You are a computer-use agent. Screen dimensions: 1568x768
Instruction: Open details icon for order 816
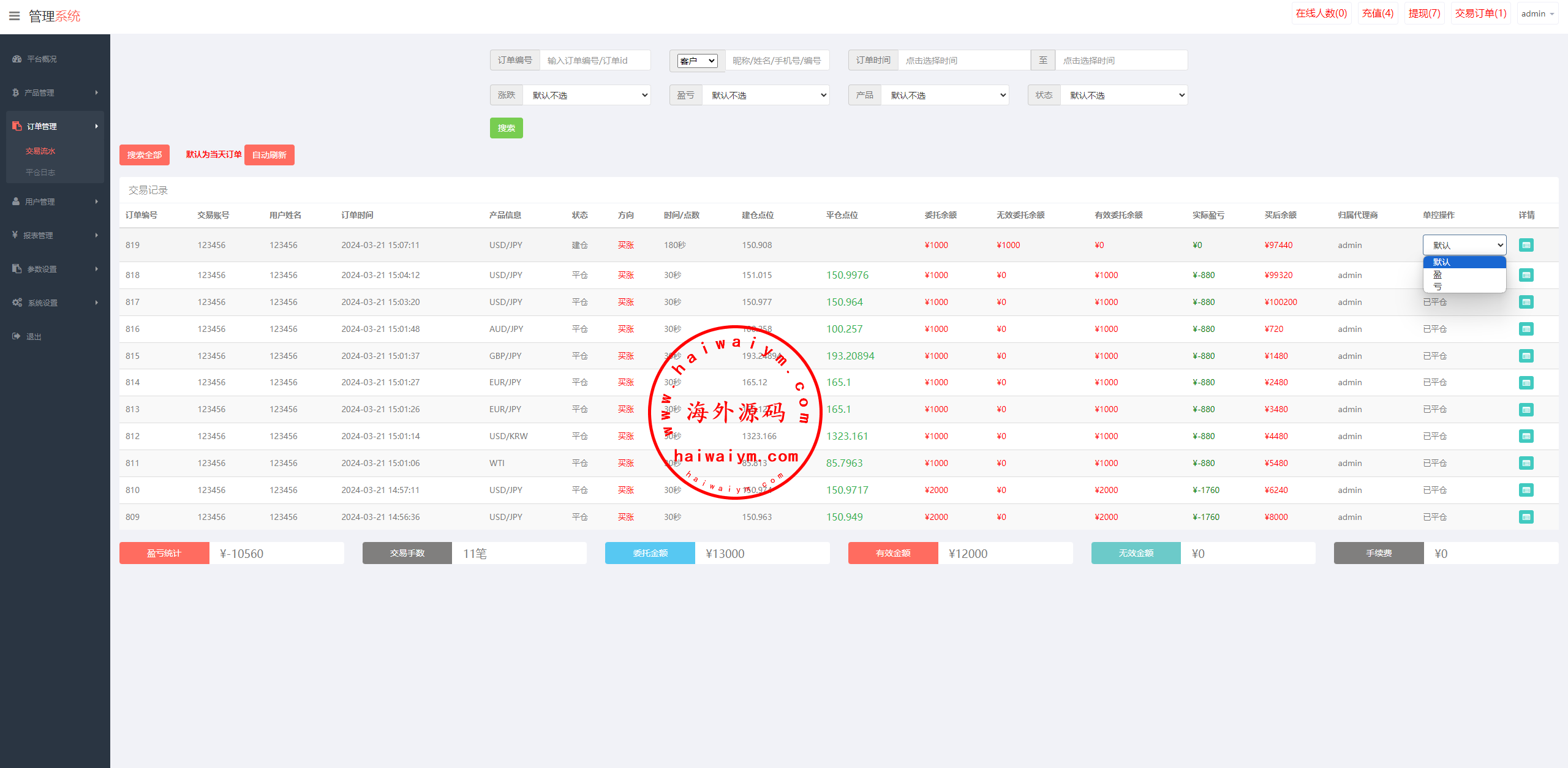(x=1526, y=329)
